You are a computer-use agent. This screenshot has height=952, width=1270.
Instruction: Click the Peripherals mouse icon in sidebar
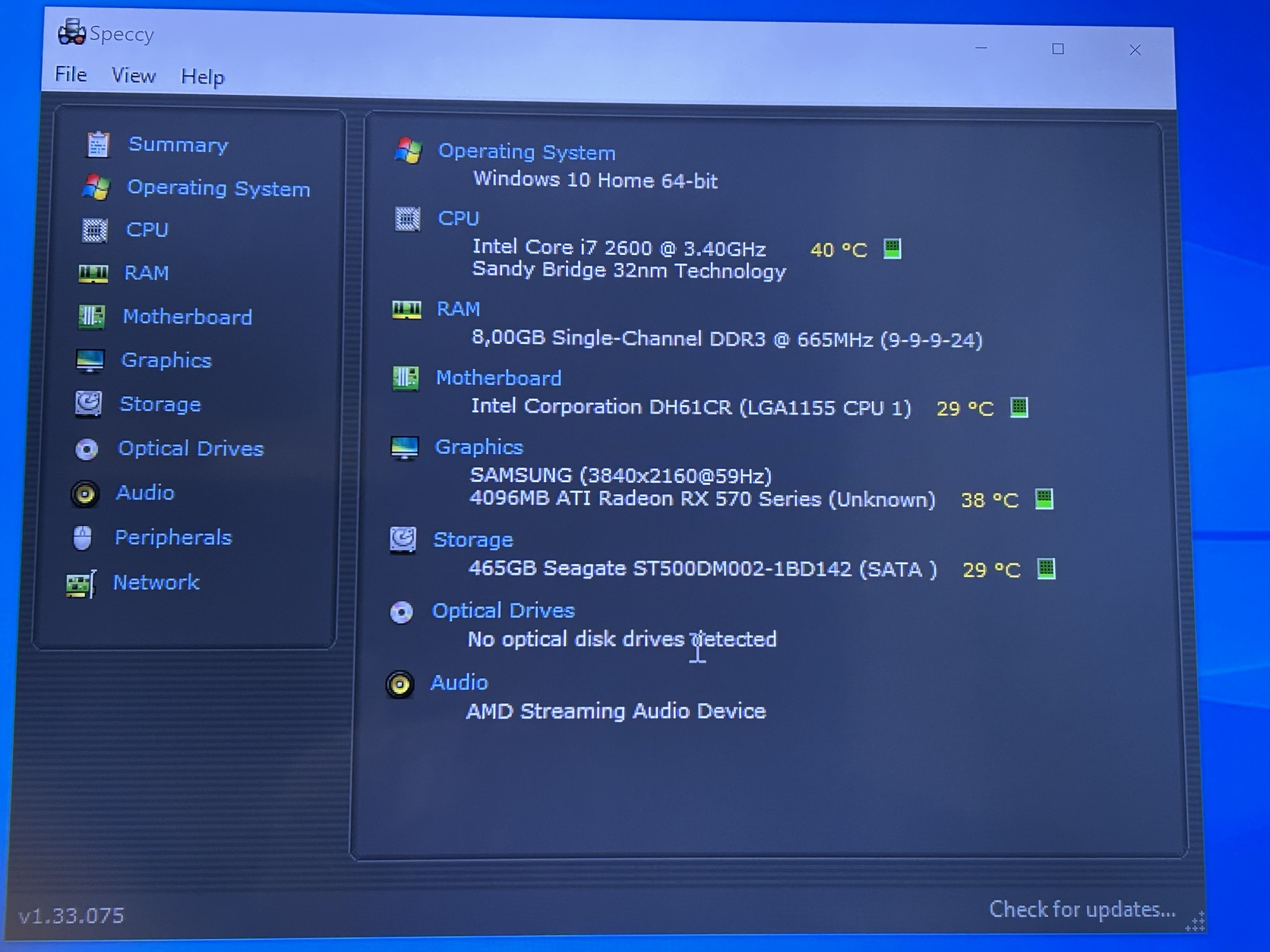pyautogui.click(x=83, y=537)
